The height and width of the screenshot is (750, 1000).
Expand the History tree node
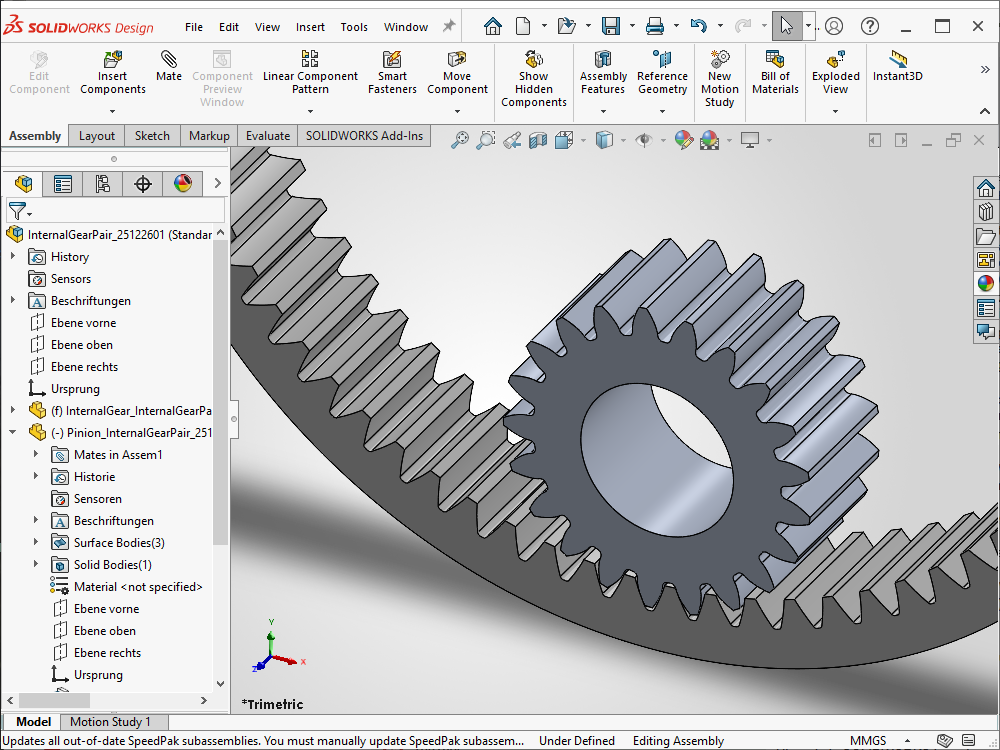tap(13, 257)
